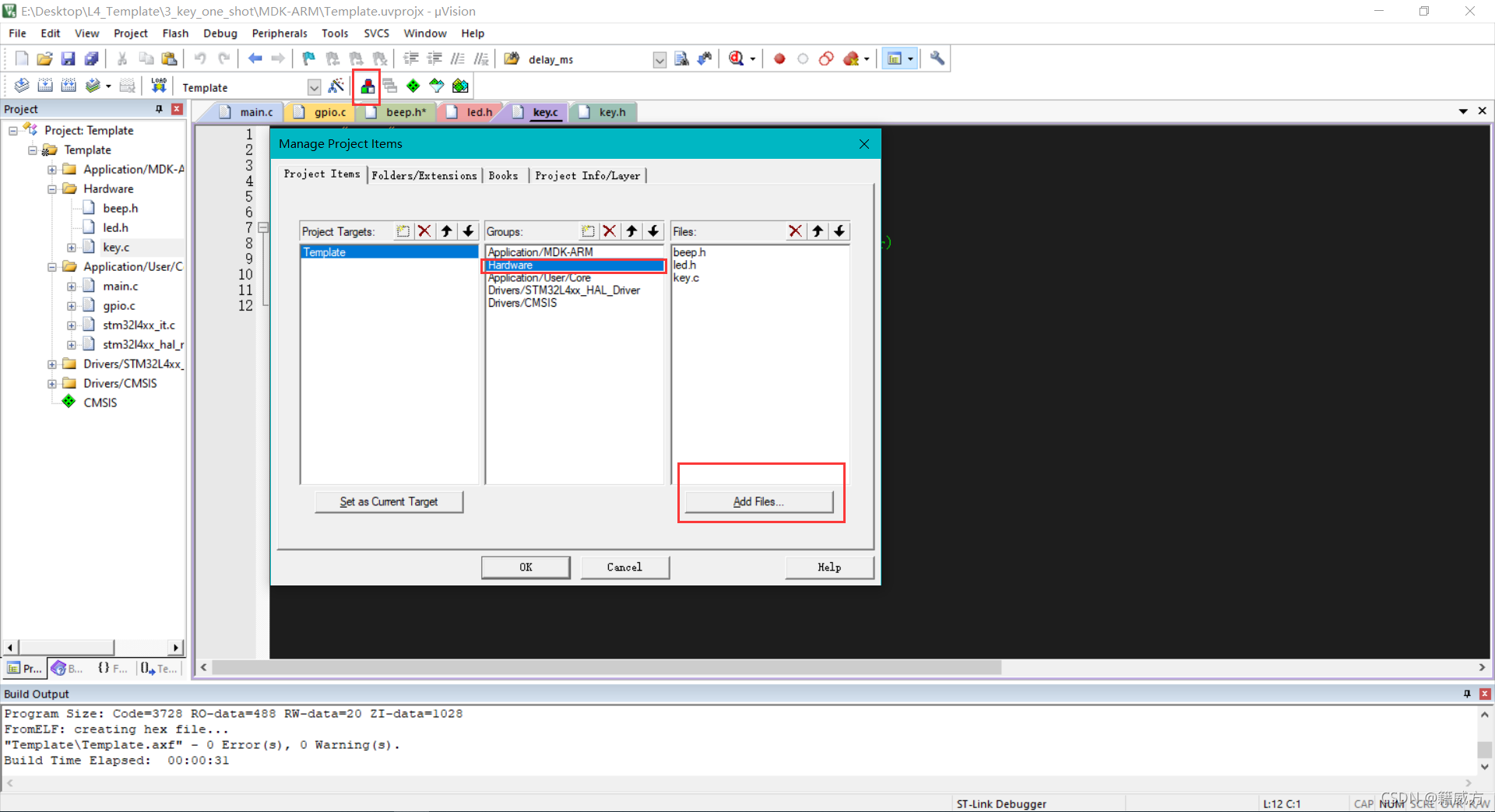The height and width of the screenshot is (812, 1495).
Task: Navigate backwards in editor history
Action: 255,58
